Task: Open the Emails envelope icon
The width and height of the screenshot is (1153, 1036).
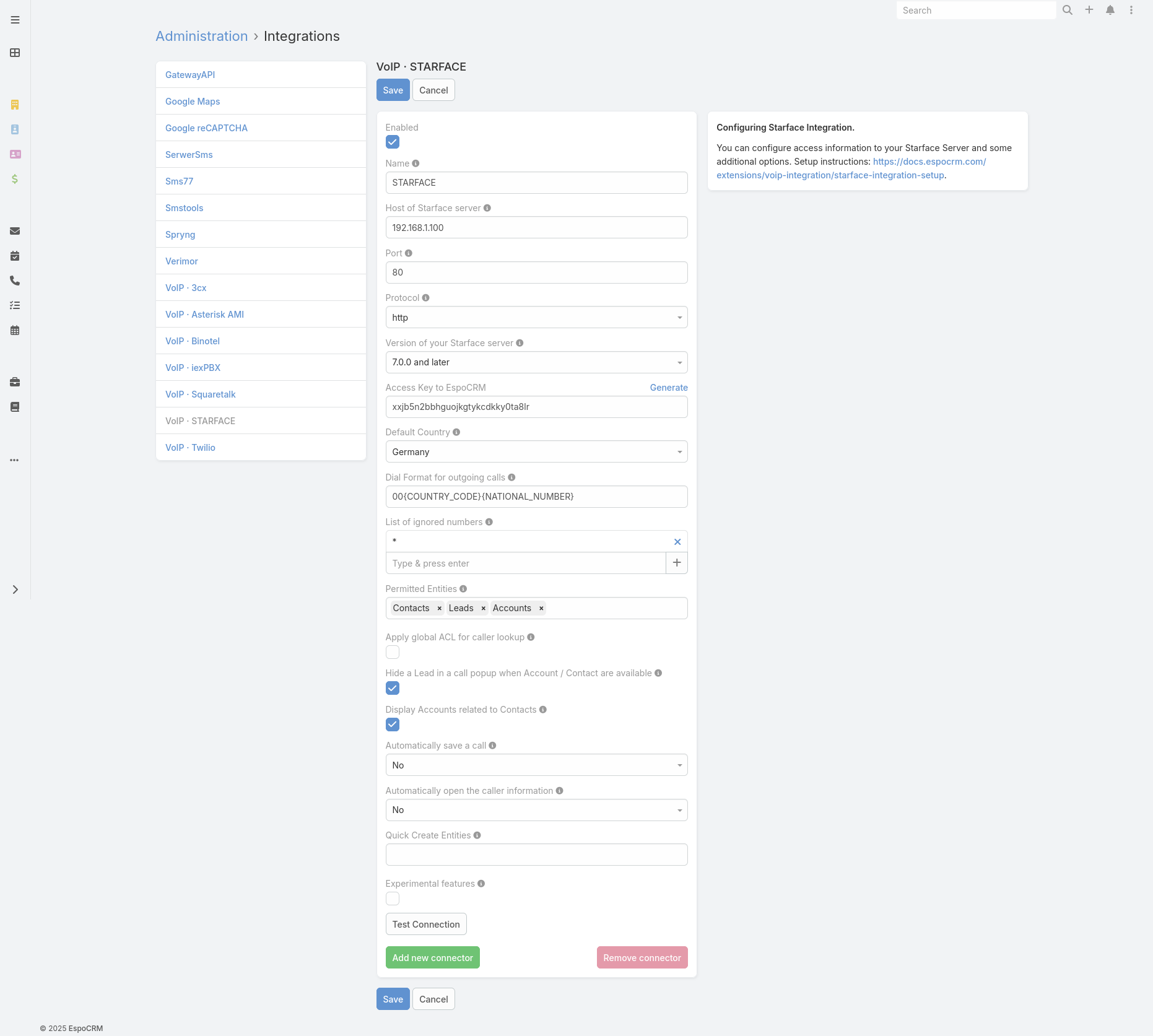Action: tap(14, 231)
